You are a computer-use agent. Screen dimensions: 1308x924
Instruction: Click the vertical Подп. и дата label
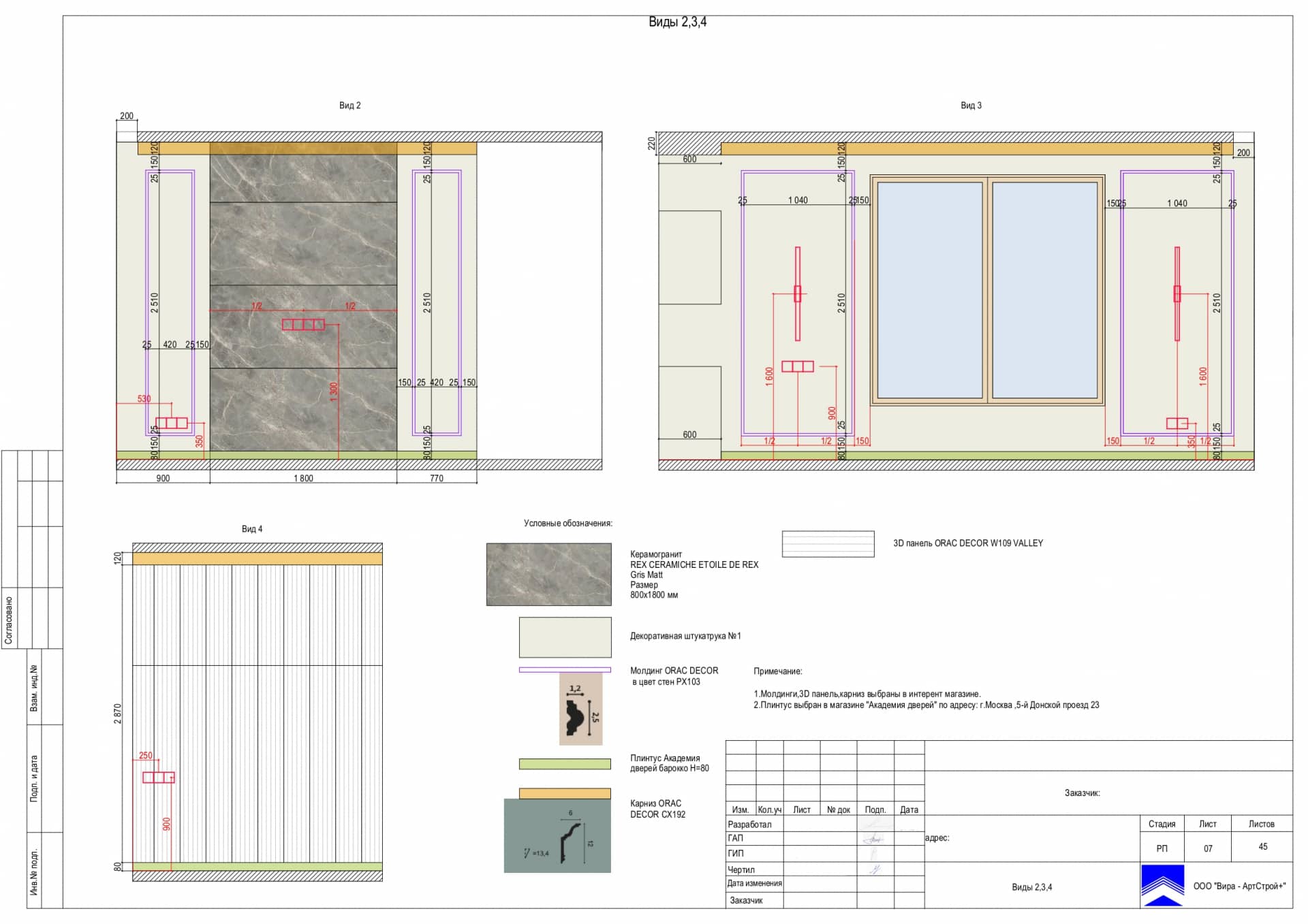click(x=34, y=778)
